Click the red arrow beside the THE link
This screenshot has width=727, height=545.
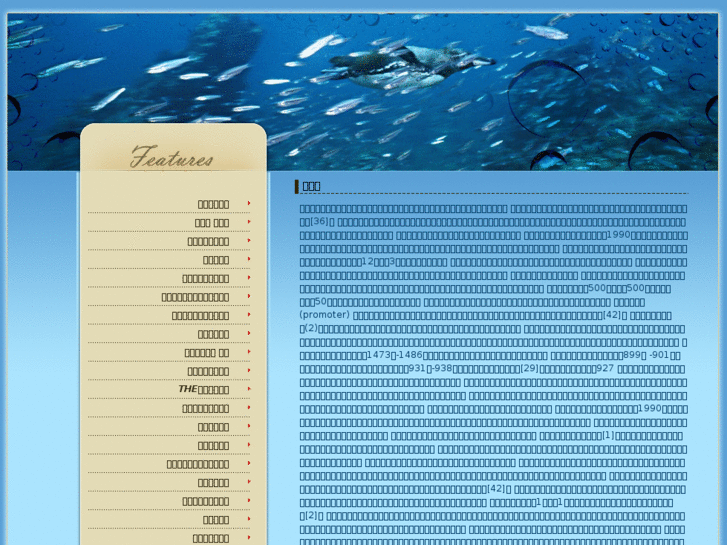point(249,389)
